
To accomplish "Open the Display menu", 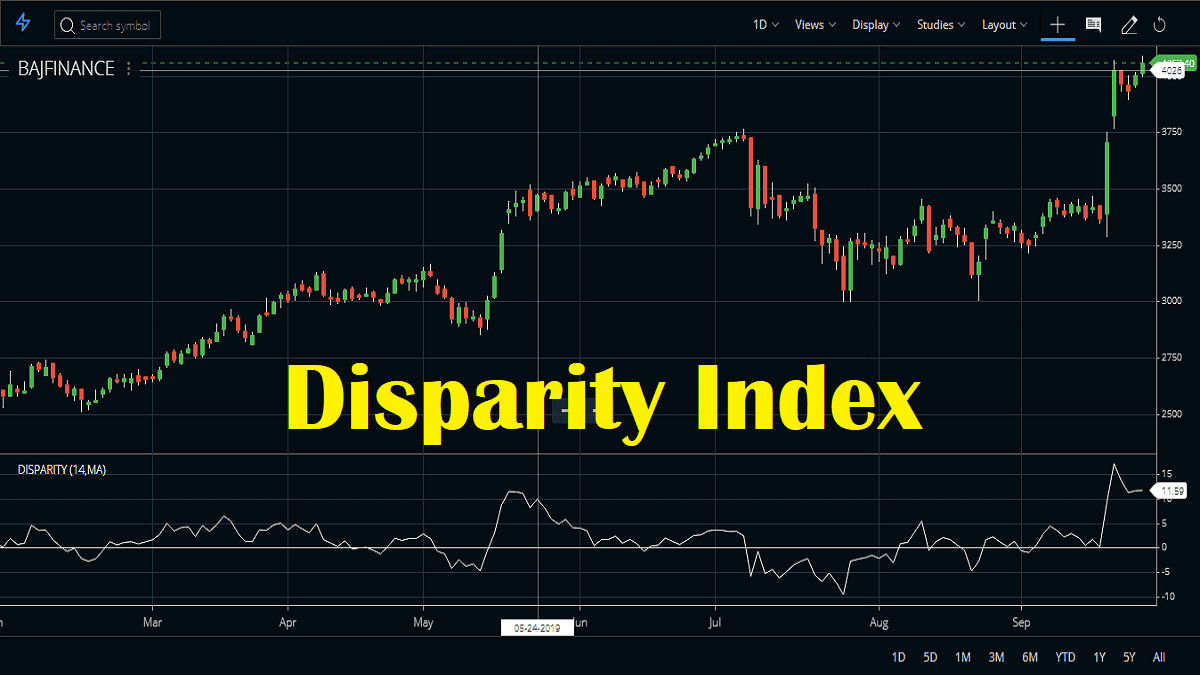I will (875, 24).
